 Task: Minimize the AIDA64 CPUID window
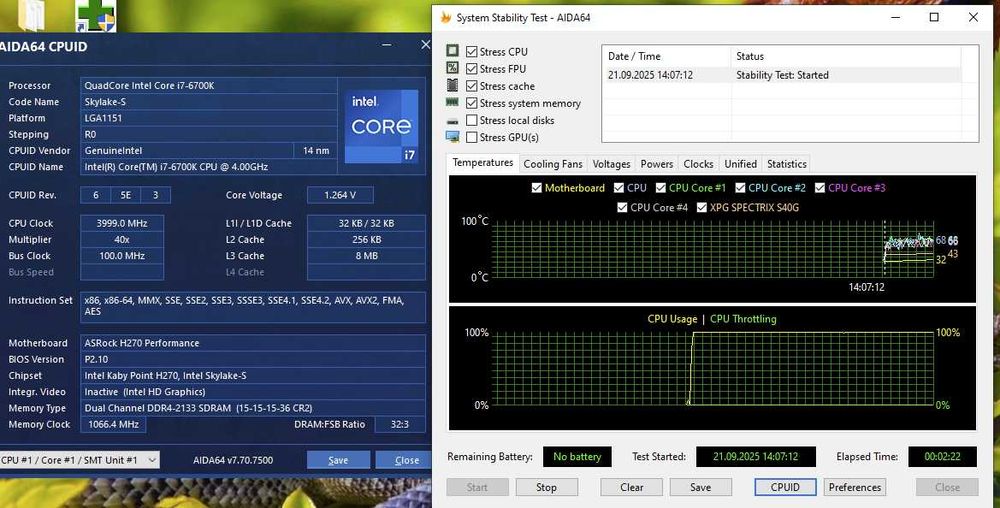click(386, 45)
